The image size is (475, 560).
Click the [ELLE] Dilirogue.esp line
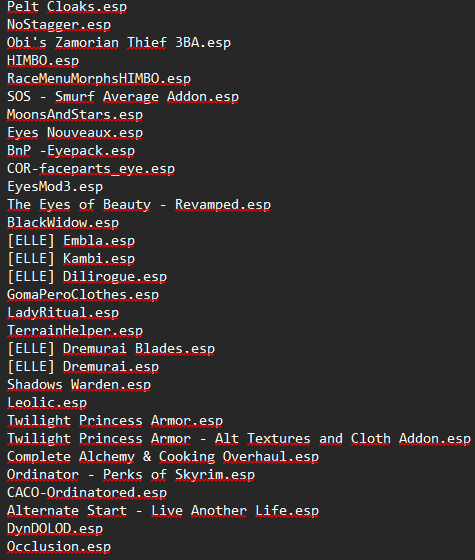(87, 277)
